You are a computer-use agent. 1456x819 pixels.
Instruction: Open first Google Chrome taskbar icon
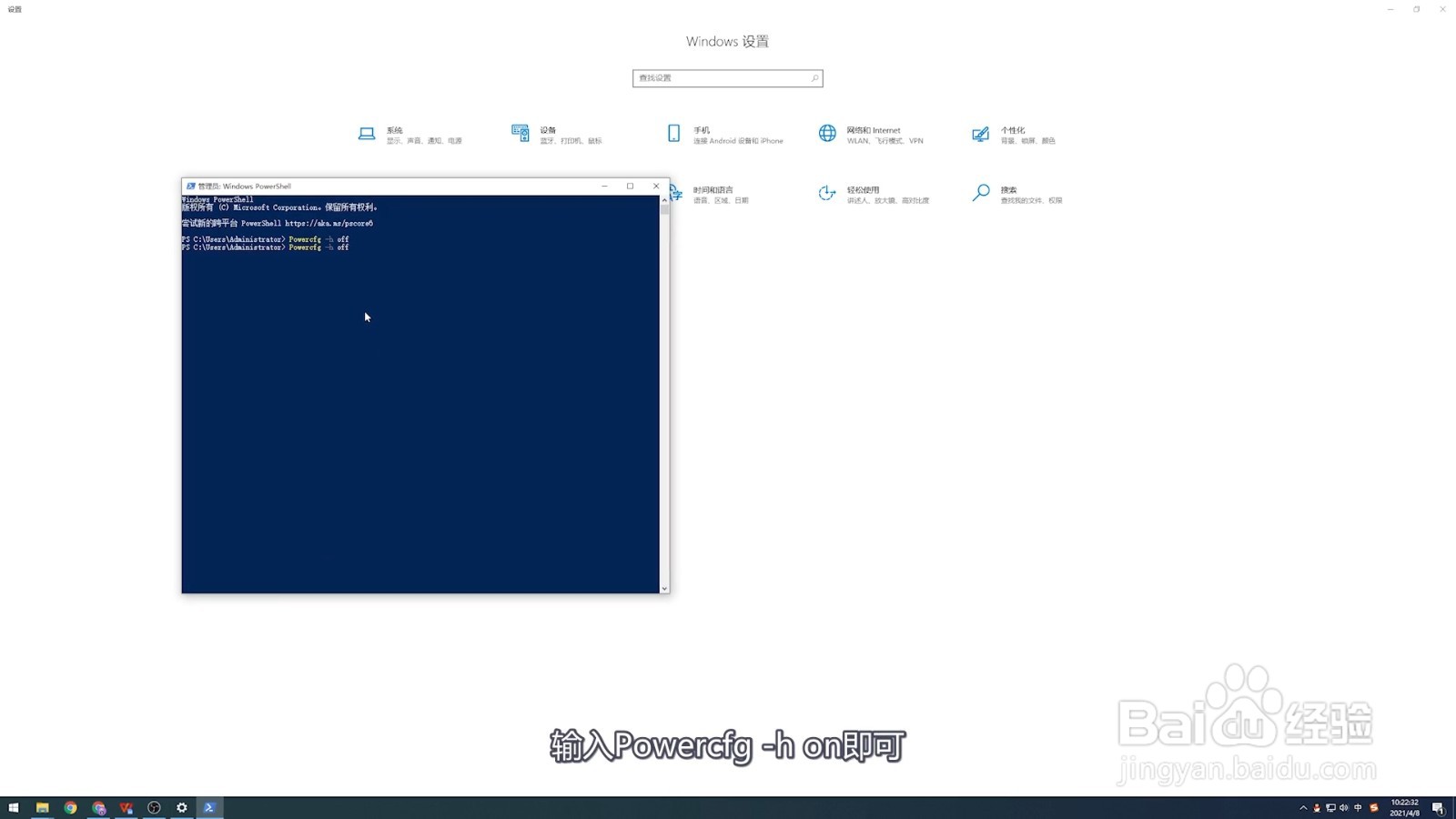(70, 807)
